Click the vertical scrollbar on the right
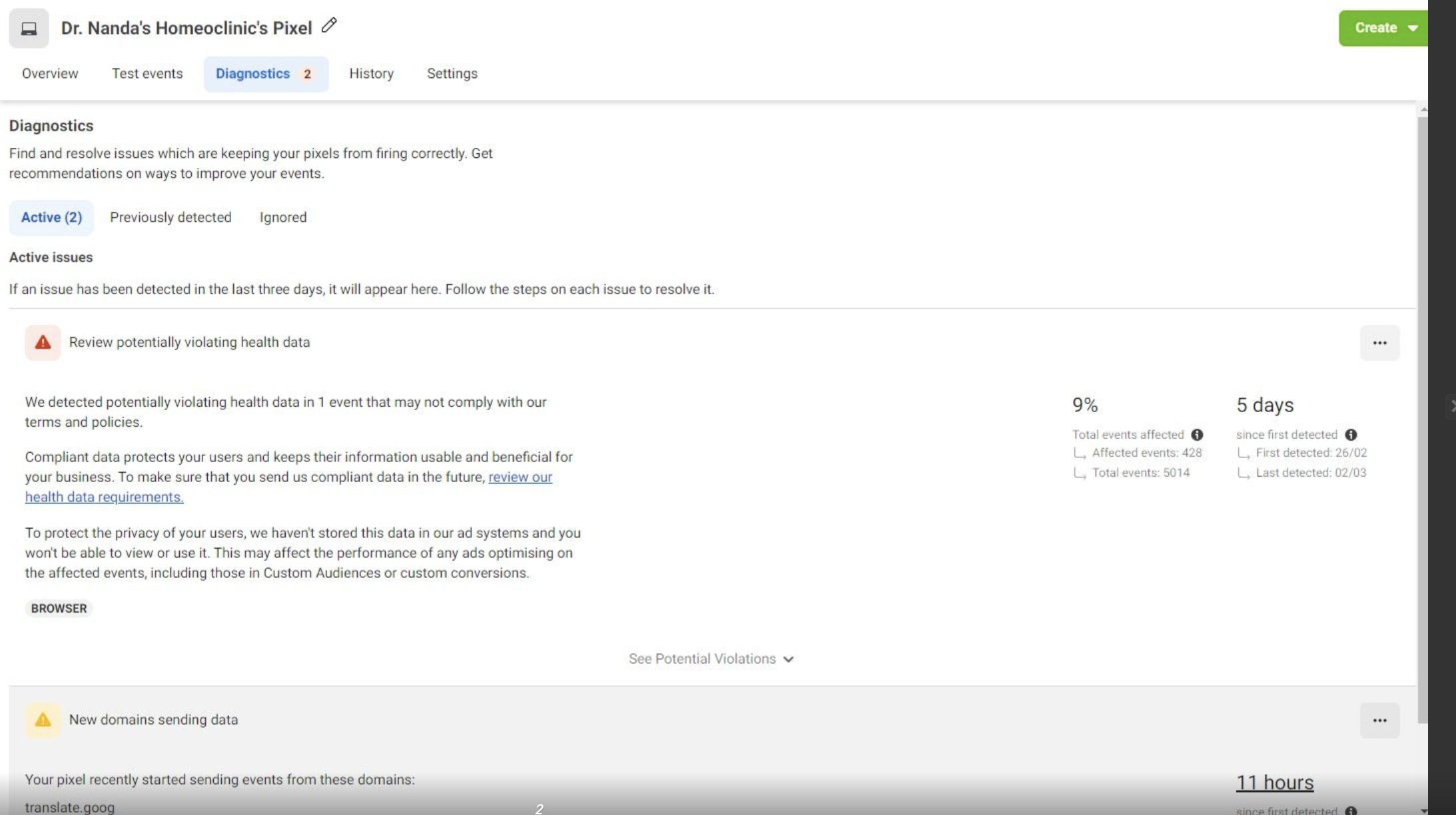 (x=1423, y=419)
